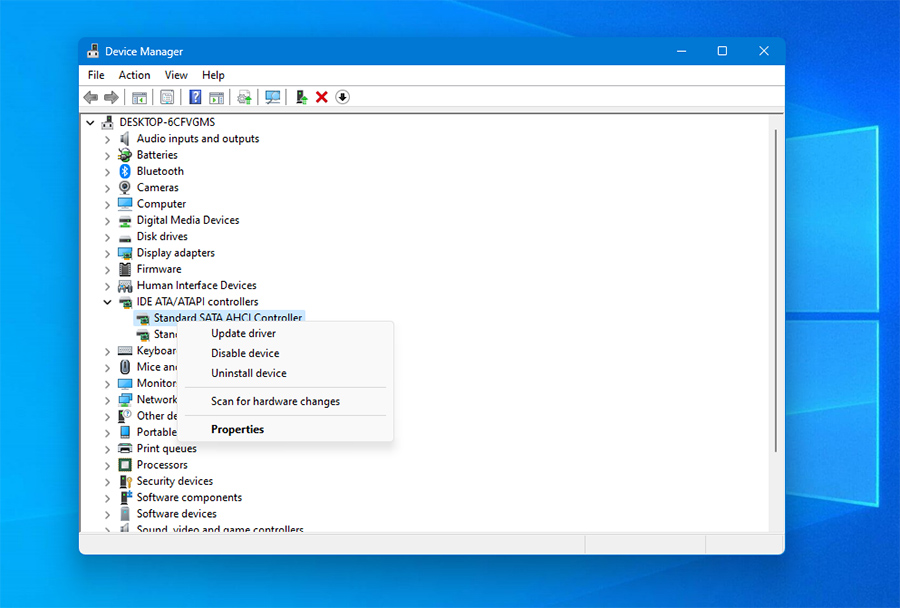Expand the Audio inputs and outputs node
Screen dimensions: 900x608
tap(107, 139)
